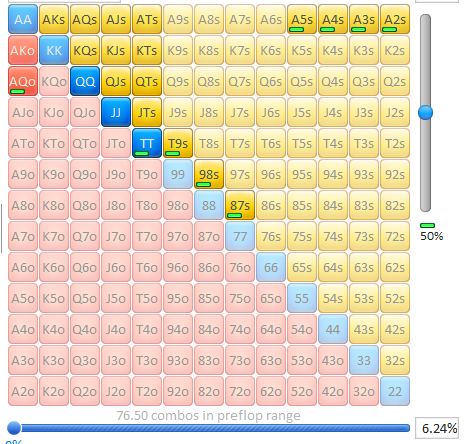The image size is (467, 444).
Task: Select the 32o hand cell
Action: pyautogui.click(x=364, y=391)
